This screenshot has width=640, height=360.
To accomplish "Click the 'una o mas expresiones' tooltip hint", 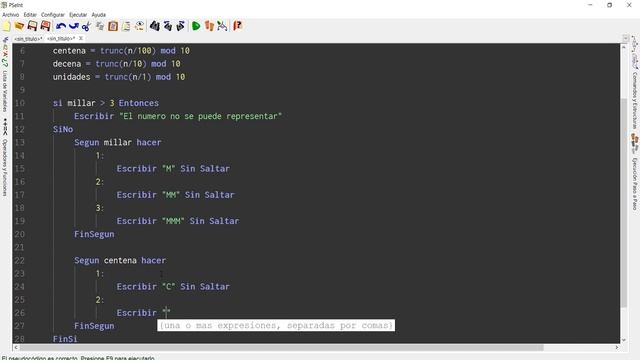I will click(x=276, y=325).
